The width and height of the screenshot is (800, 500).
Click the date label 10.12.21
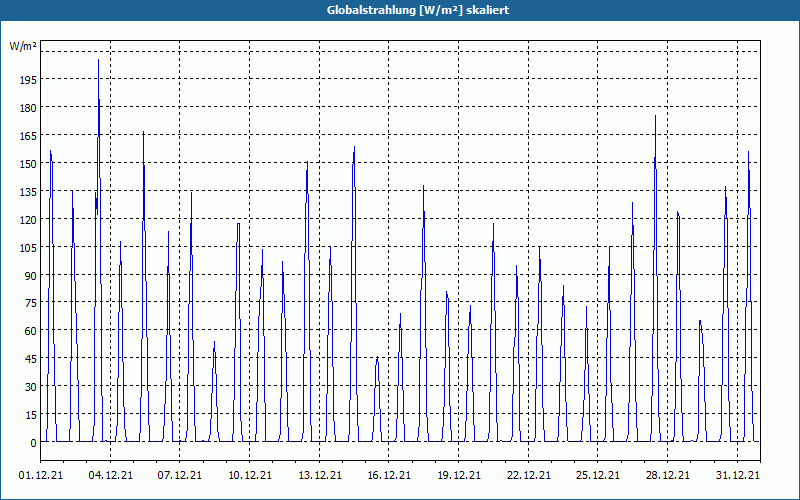coord(250,475)
